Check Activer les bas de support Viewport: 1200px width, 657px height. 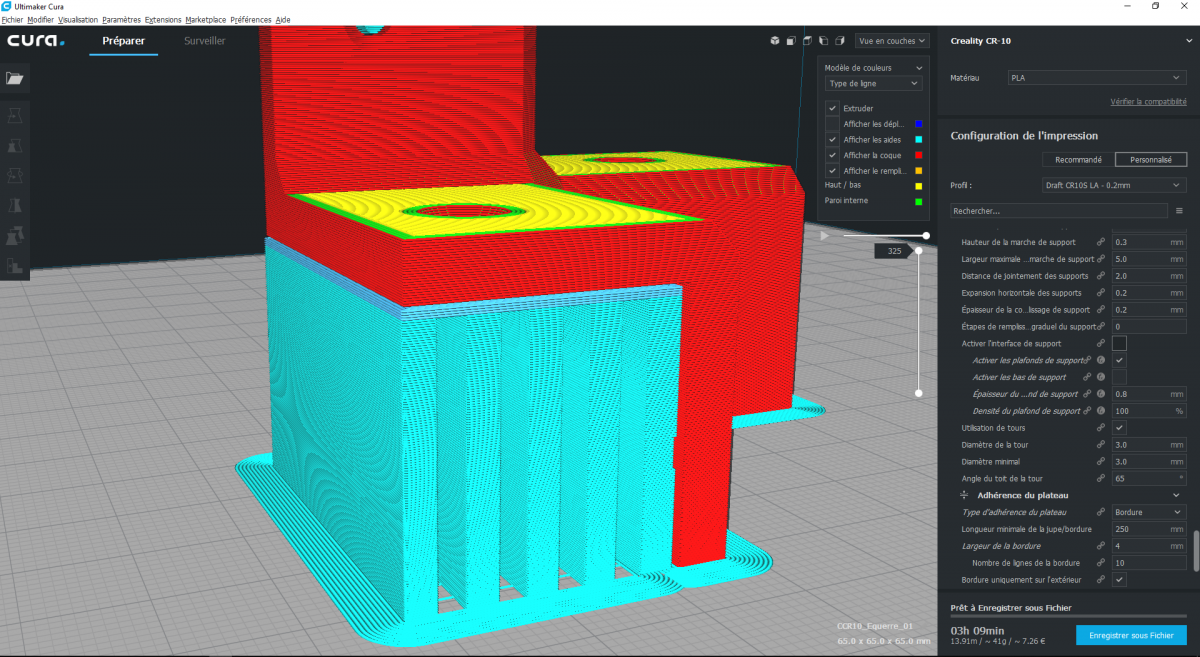pyautogui.click(x=1120, y=377)
